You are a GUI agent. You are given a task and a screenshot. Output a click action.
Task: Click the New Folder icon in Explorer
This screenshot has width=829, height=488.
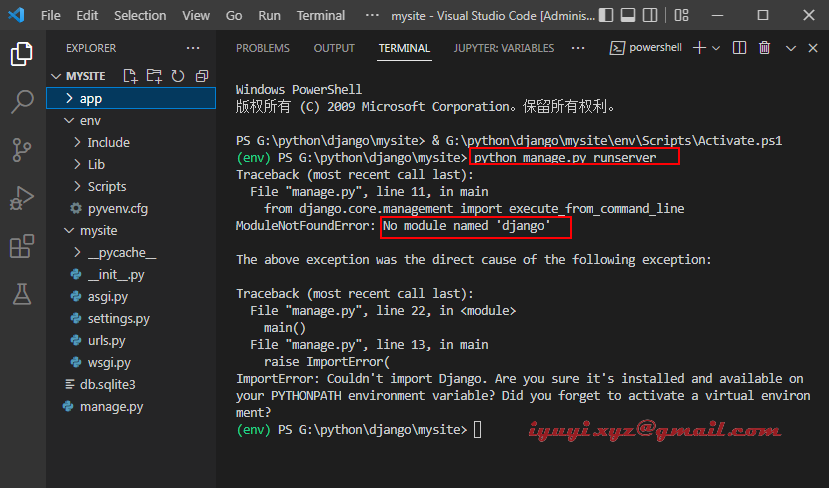(x=154, y=76)
